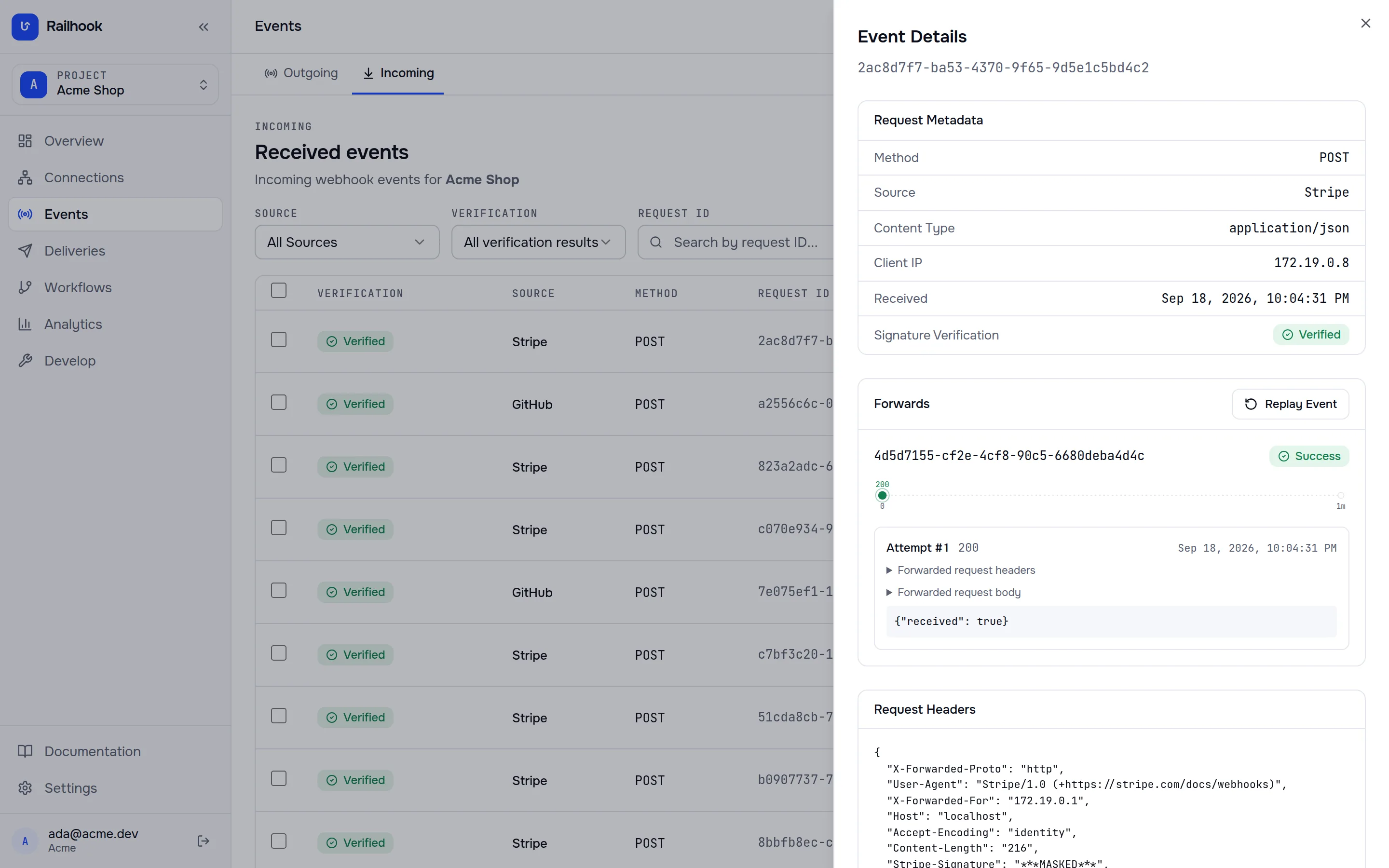Click the forward ID 4d5d7155-cf2e-4cf8-90c5-6680deba4d4c

click(1008, 456)
